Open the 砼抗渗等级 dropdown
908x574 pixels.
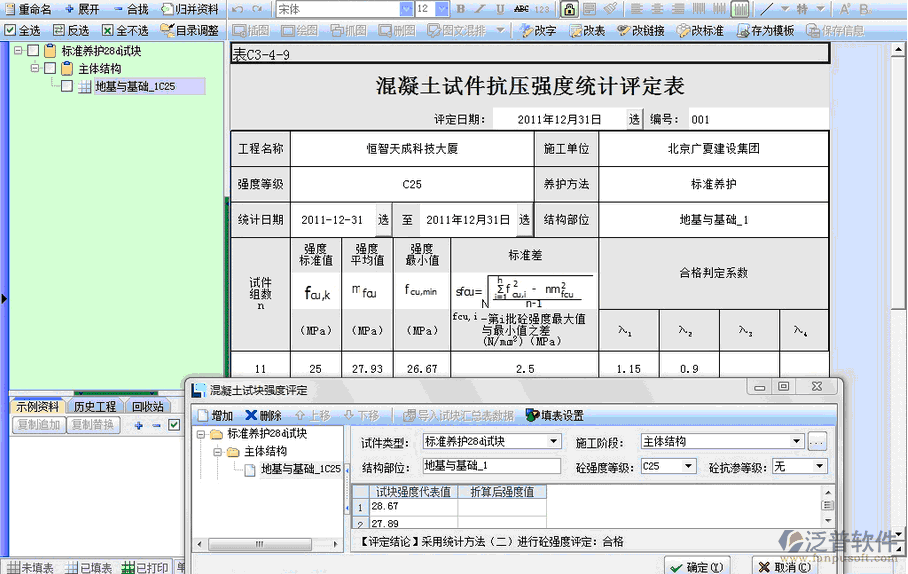pyautogui.click(x=820, y=466)
